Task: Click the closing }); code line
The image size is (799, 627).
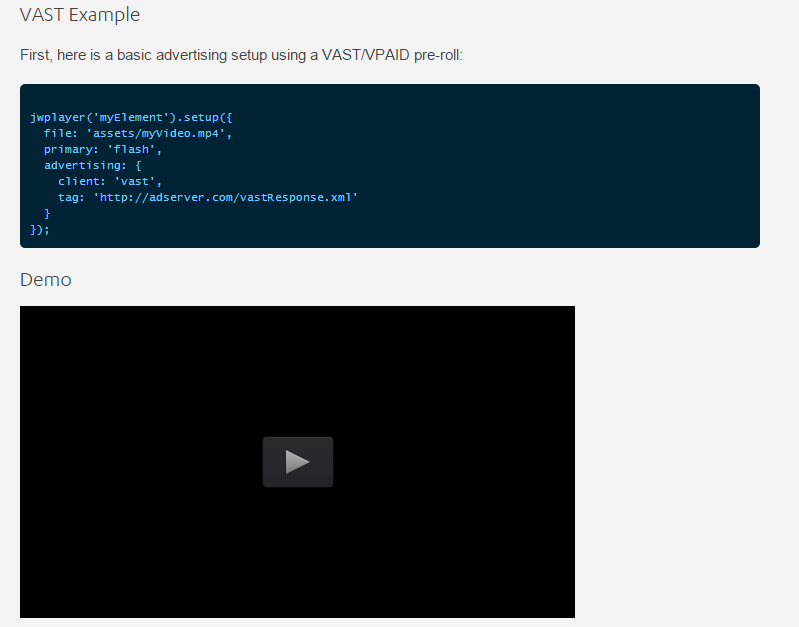Action: point(40,229)
